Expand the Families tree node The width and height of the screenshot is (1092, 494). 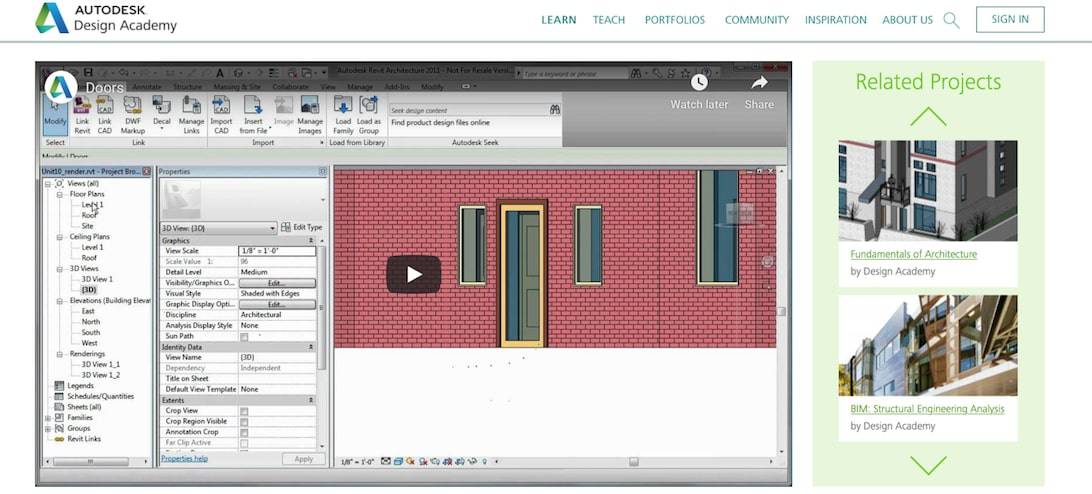tap(48, 417)
